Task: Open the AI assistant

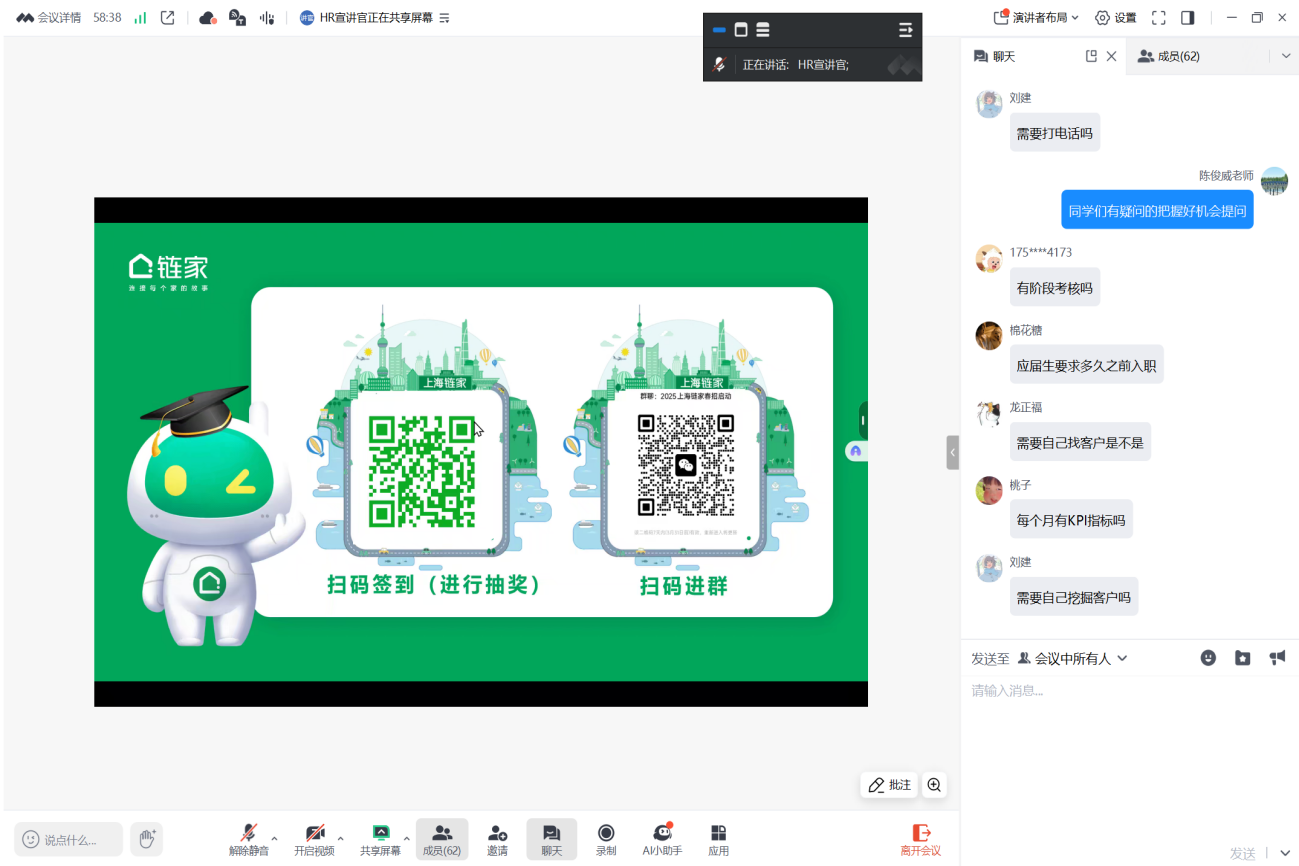Action: [x=661, y=838]
